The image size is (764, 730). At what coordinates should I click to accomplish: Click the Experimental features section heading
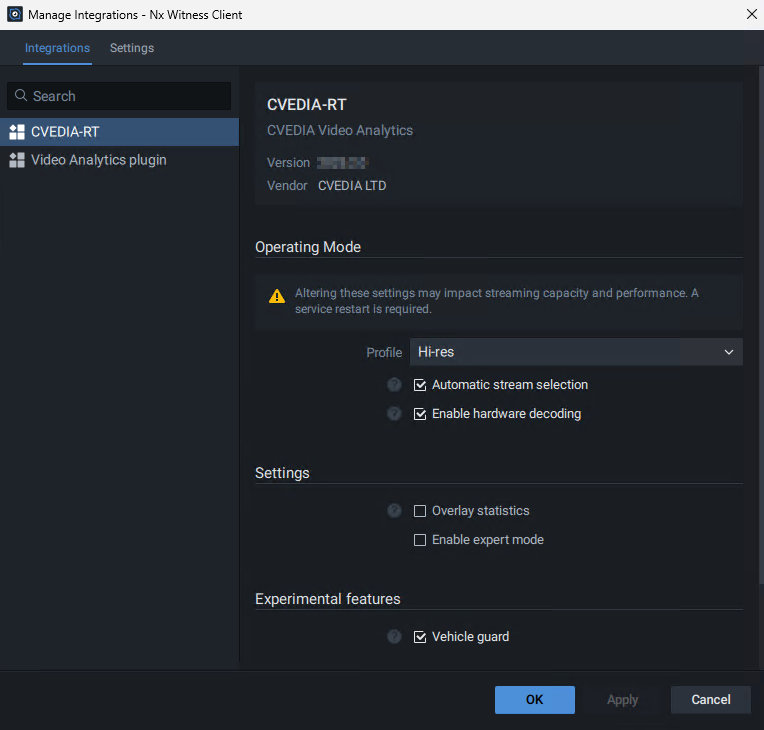[327, 599]
